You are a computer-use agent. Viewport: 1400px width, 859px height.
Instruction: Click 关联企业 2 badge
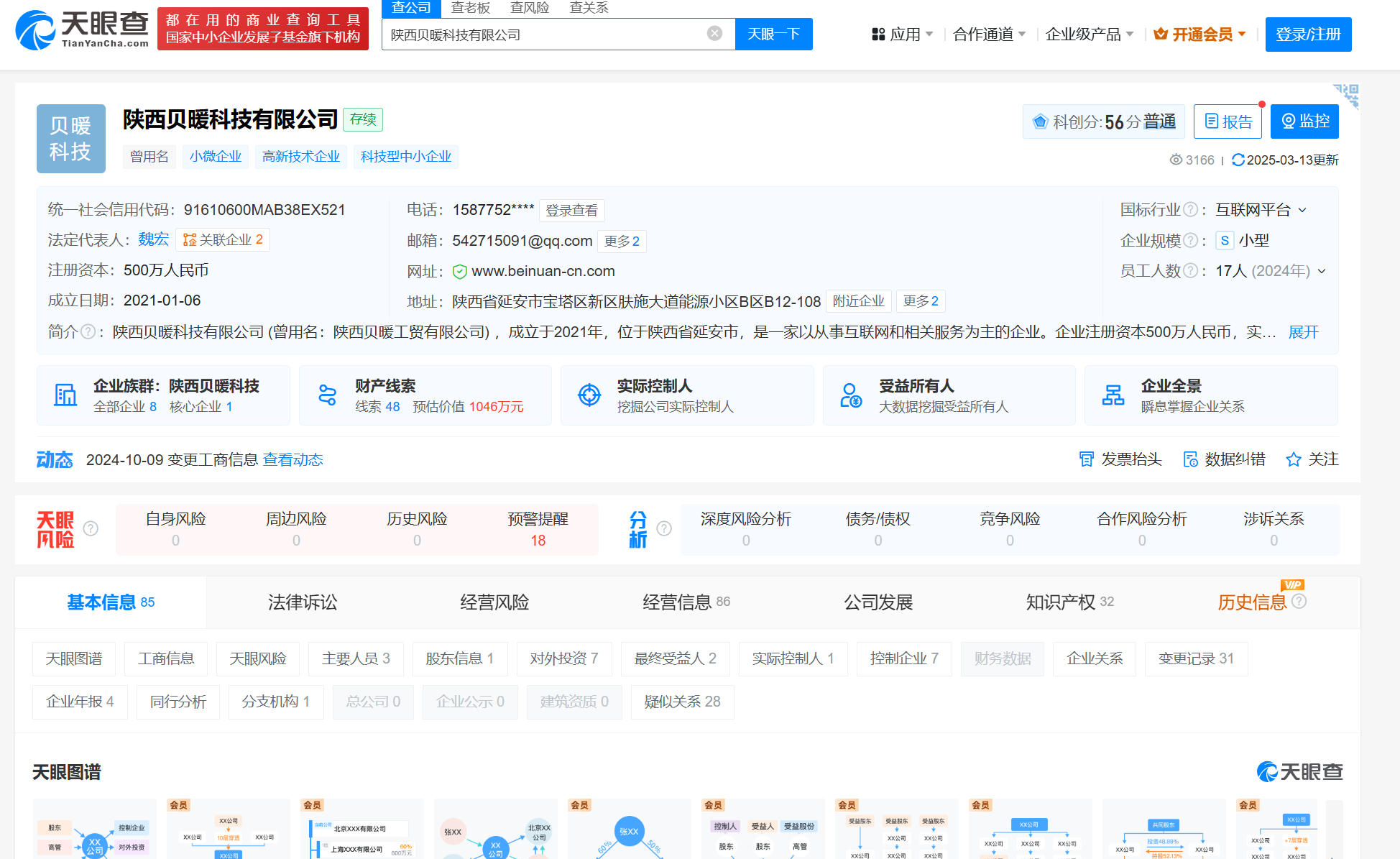(x=223, y=240)
